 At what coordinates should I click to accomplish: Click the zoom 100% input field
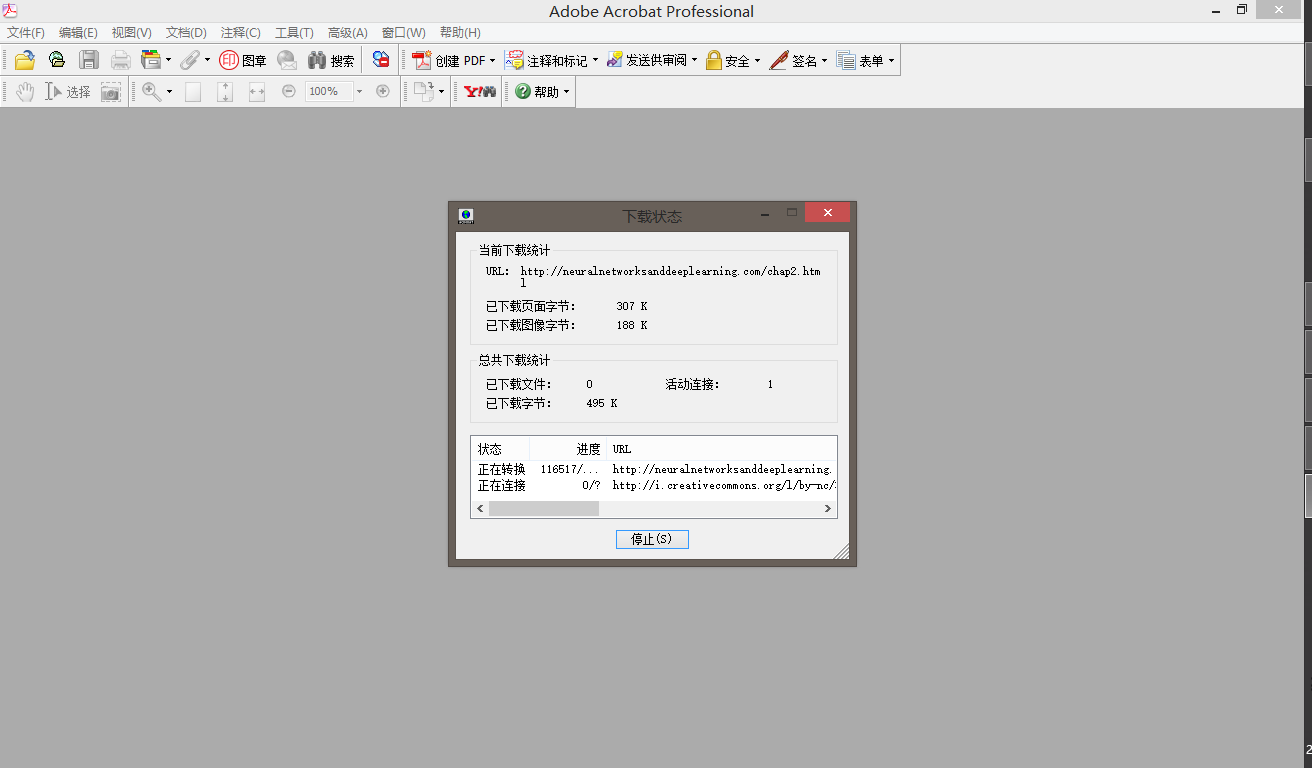[x=329, y=91]
